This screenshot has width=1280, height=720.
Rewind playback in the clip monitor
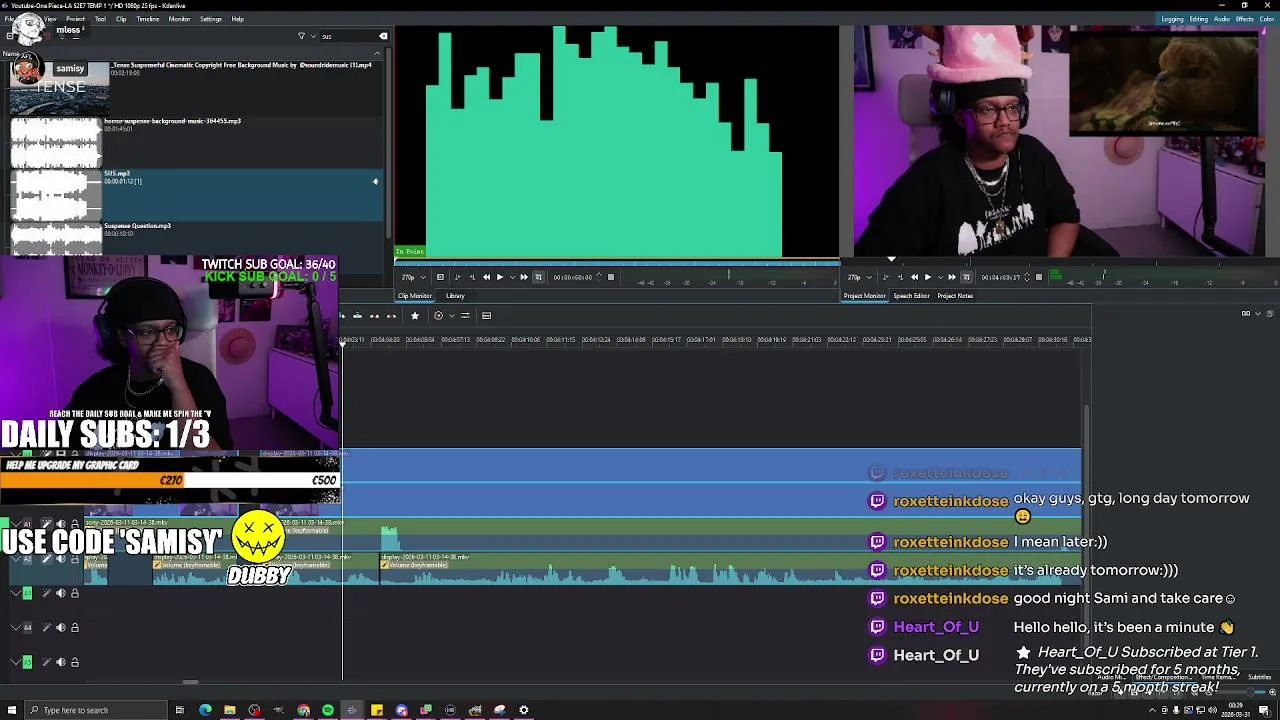click(x=486, y=277)
